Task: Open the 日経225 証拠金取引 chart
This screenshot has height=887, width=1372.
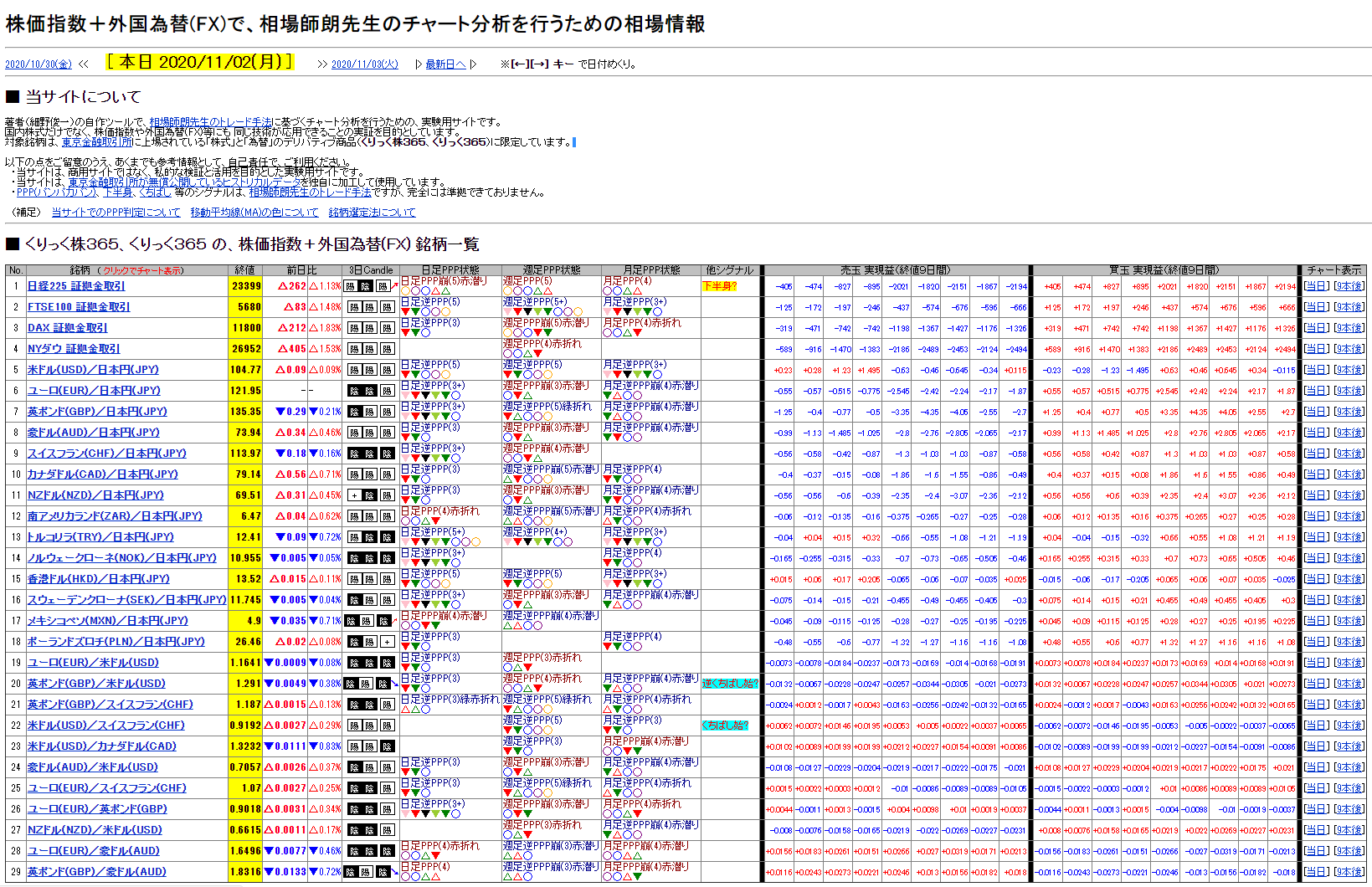Action: tap(76, 286)
